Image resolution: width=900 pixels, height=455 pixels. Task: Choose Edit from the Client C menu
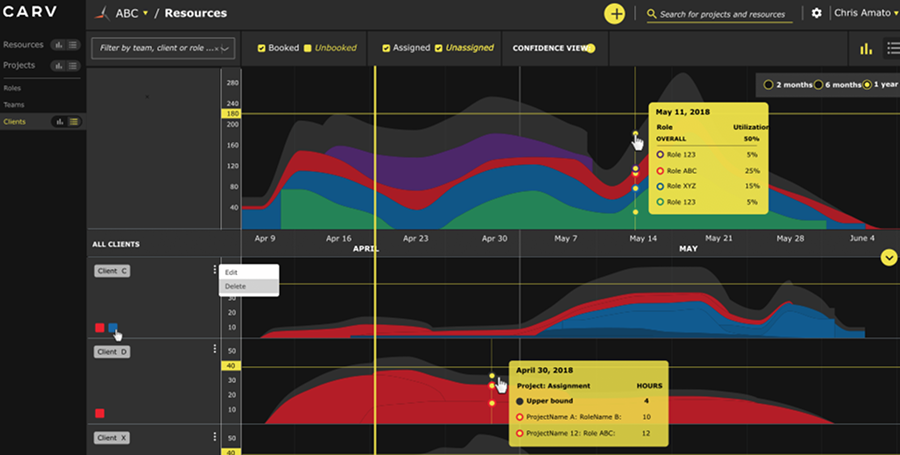(x=232, y=272)
